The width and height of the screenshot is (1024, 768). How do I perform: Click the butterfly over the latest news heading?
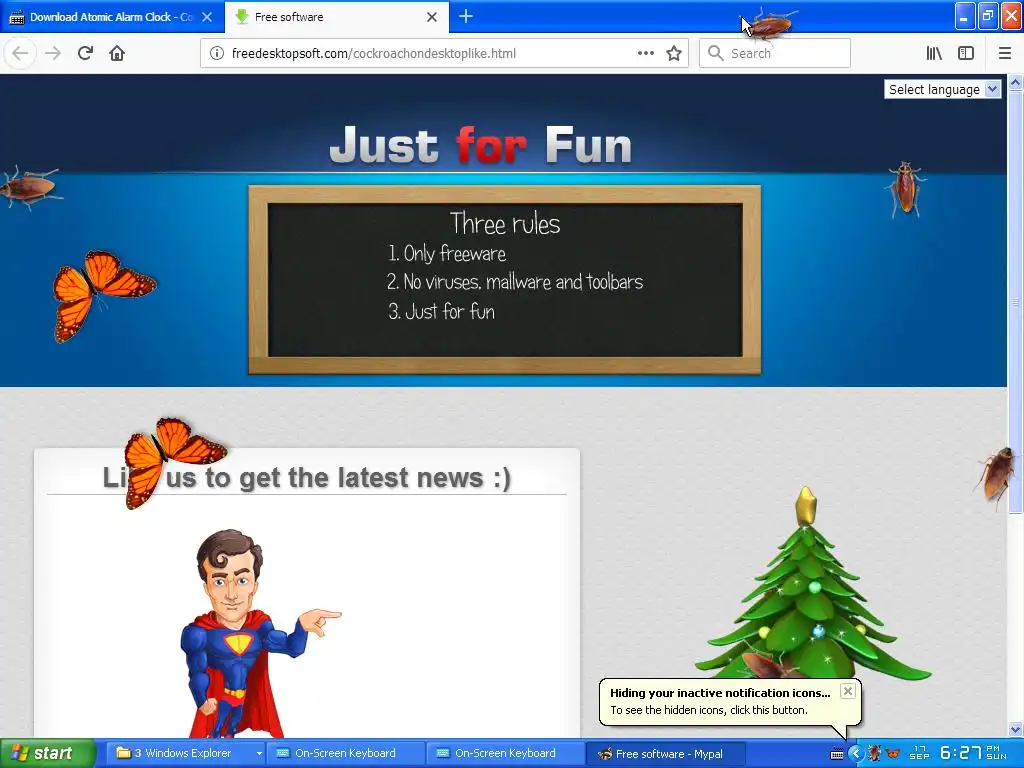[174, 462]
